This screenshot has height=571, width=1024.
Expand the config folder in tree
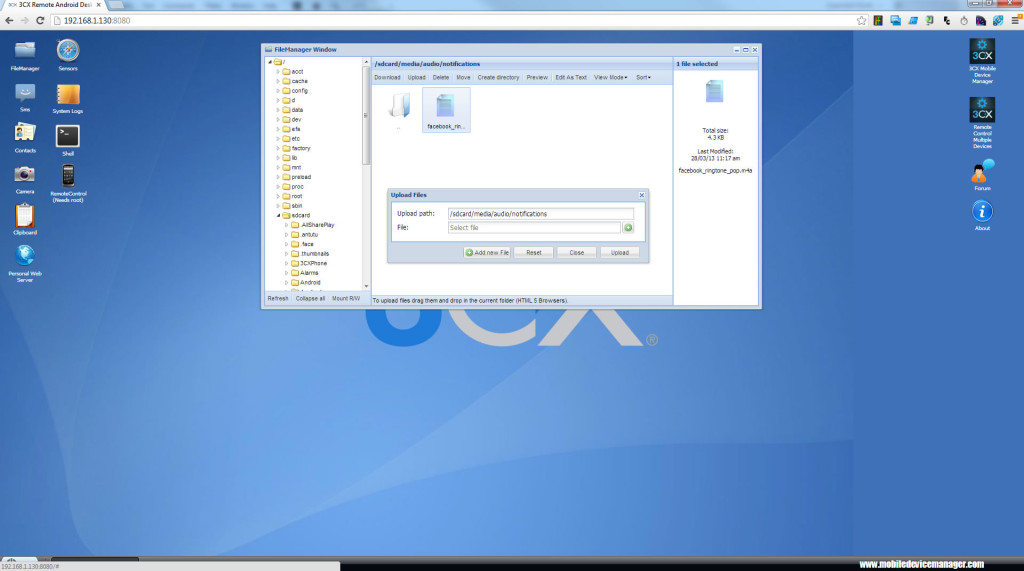coord(278,91)
